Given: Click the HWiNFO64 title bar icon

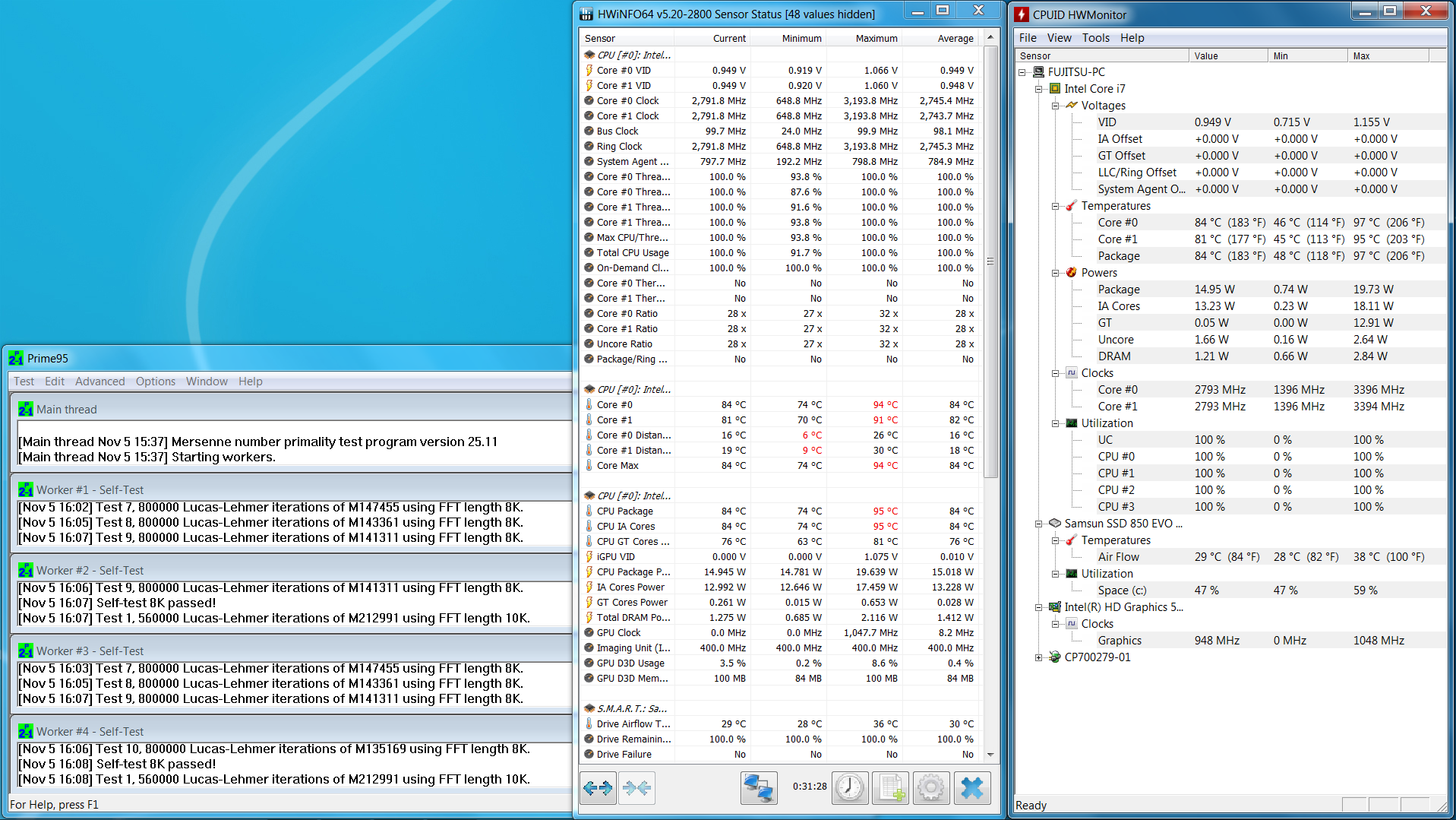Looking at the screenshot, I should [586, 14].
